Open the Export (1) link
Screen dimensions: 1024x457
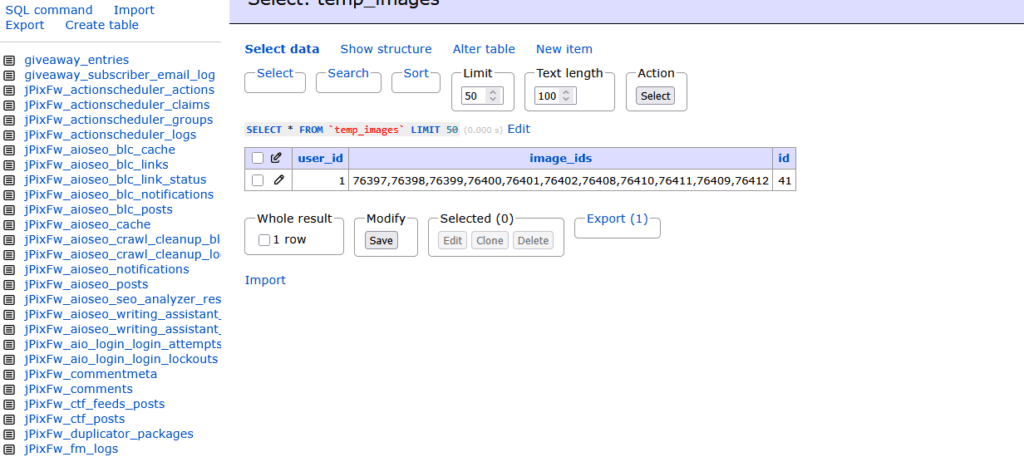point(617,219)
